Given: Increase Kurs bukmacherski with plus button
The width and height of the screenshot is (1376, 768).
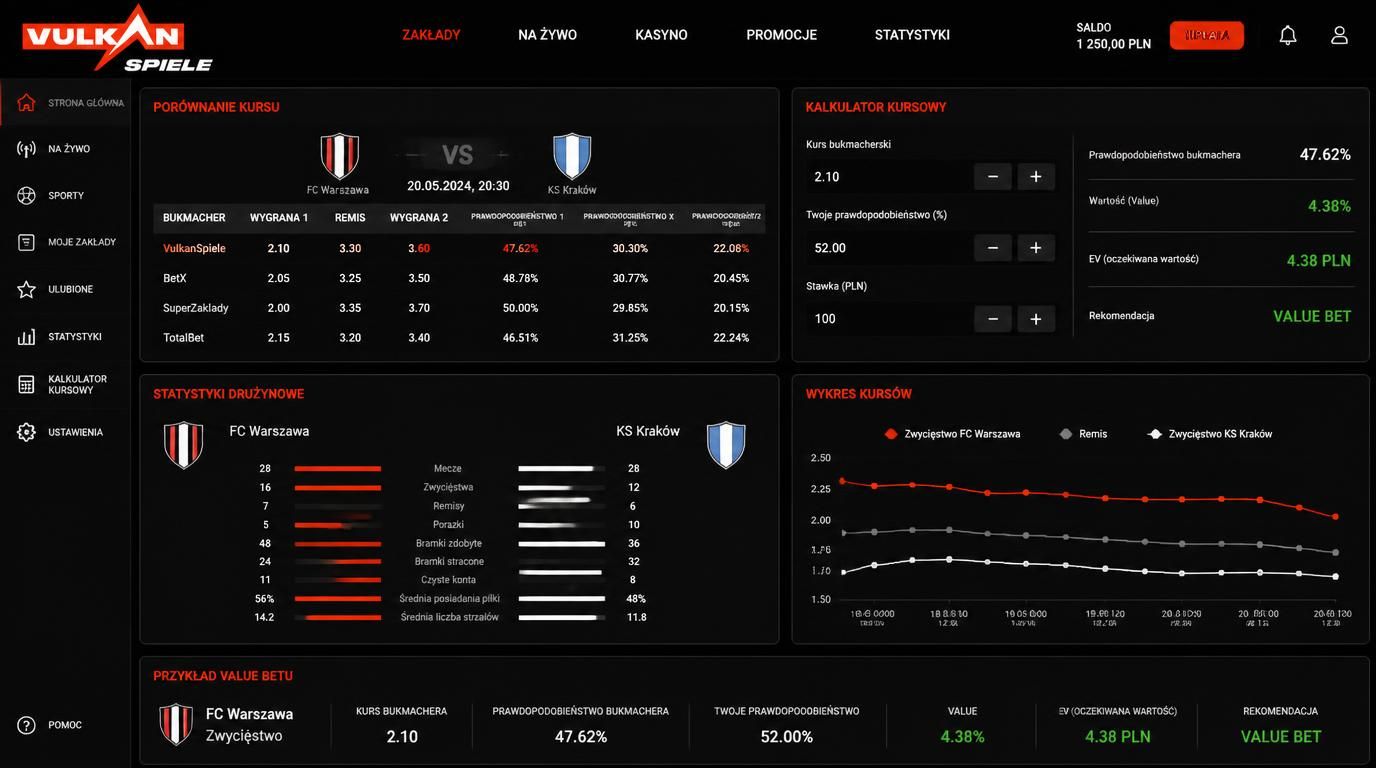Looking at the screenshot, I should (1036, 177).
